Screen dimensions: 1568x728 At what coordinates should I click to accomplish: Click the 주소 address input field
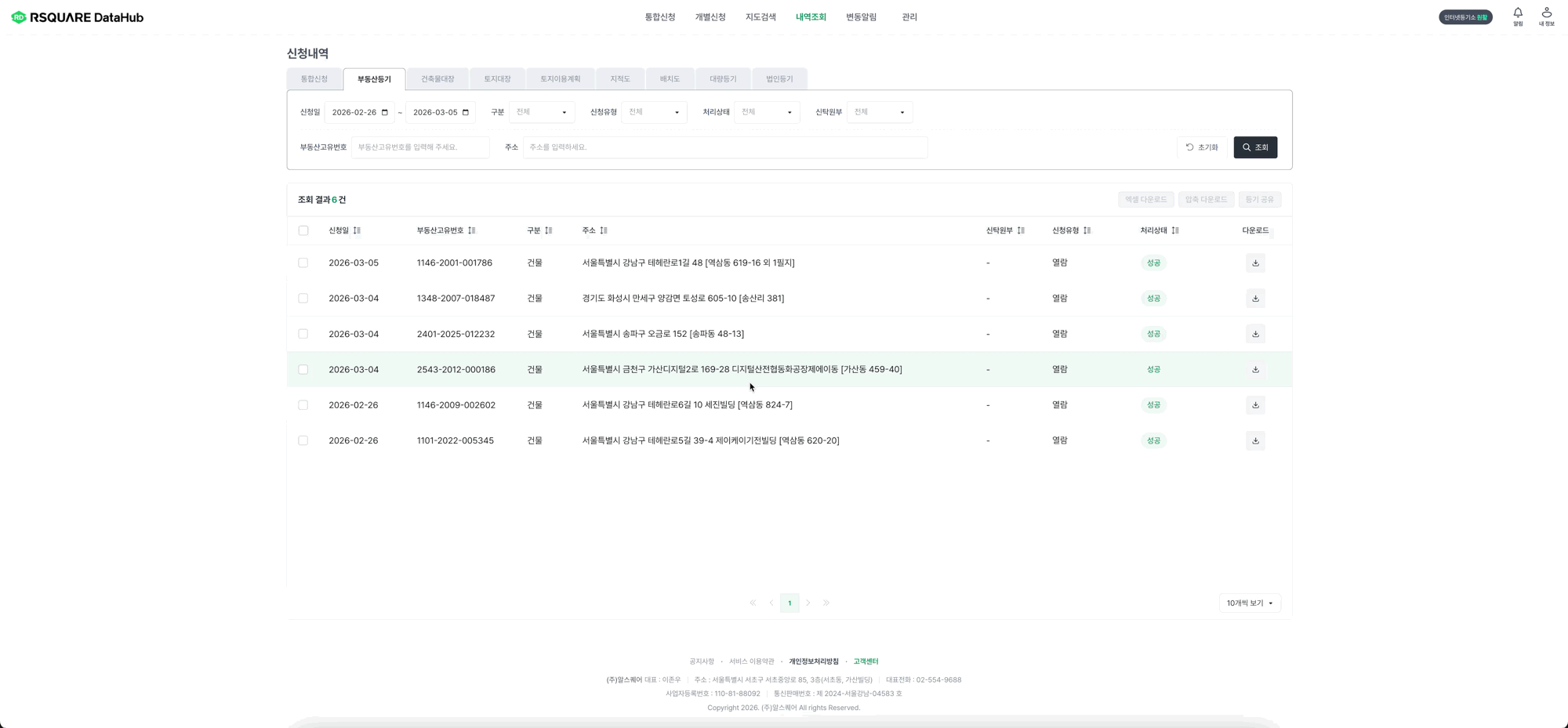click(x=724, y=147)
